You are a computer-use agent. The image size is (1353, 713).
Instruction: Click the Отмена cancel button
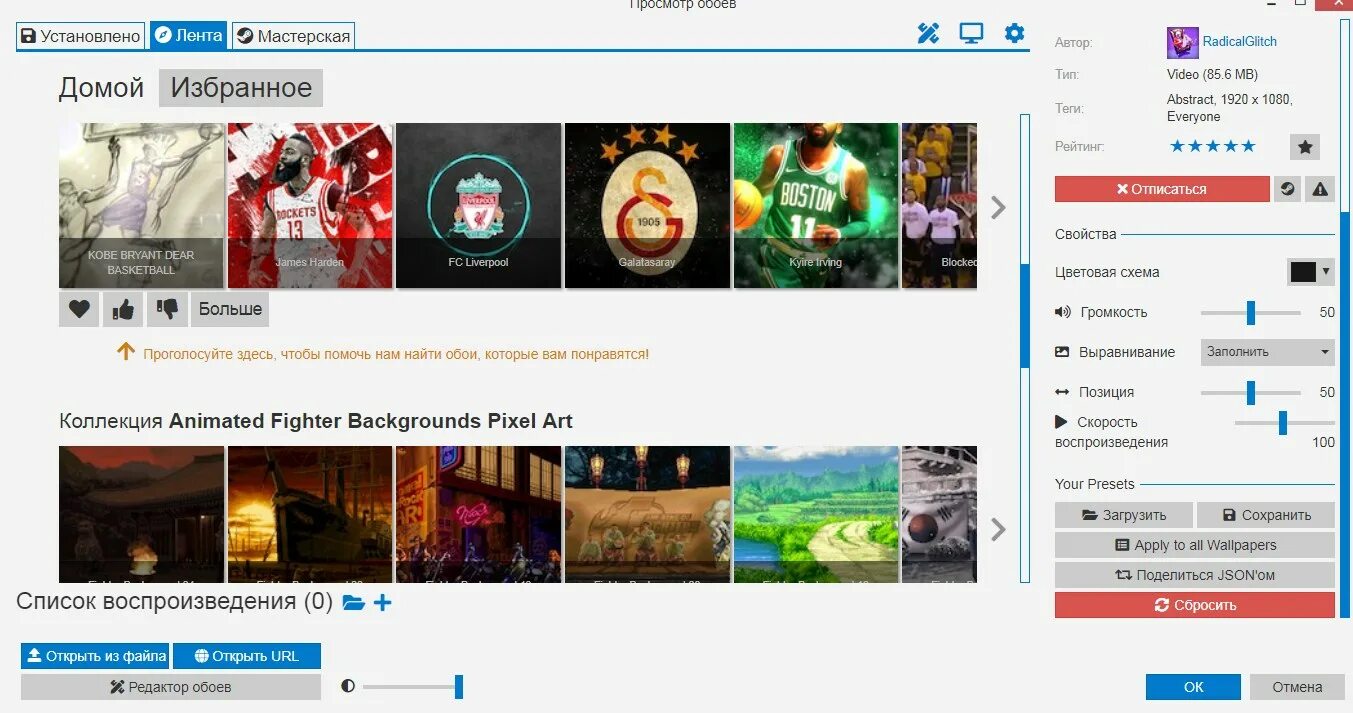(1297, 687)
